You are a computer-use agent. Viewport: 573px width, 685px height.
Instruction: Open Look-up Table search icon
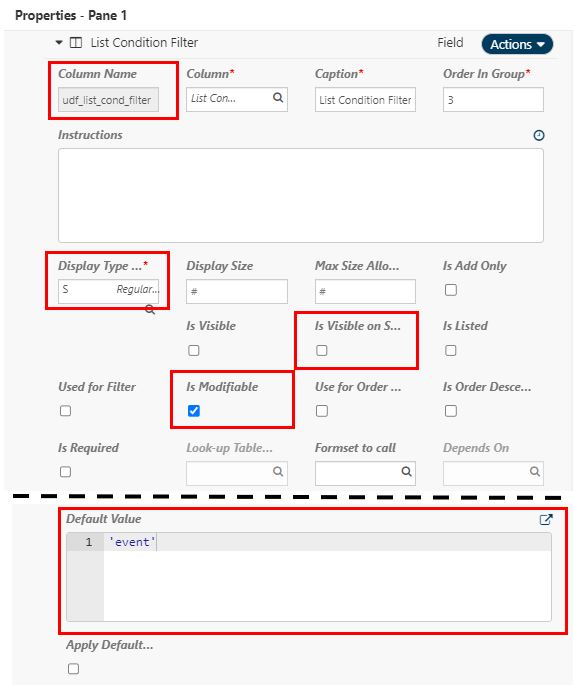[278, 471]
